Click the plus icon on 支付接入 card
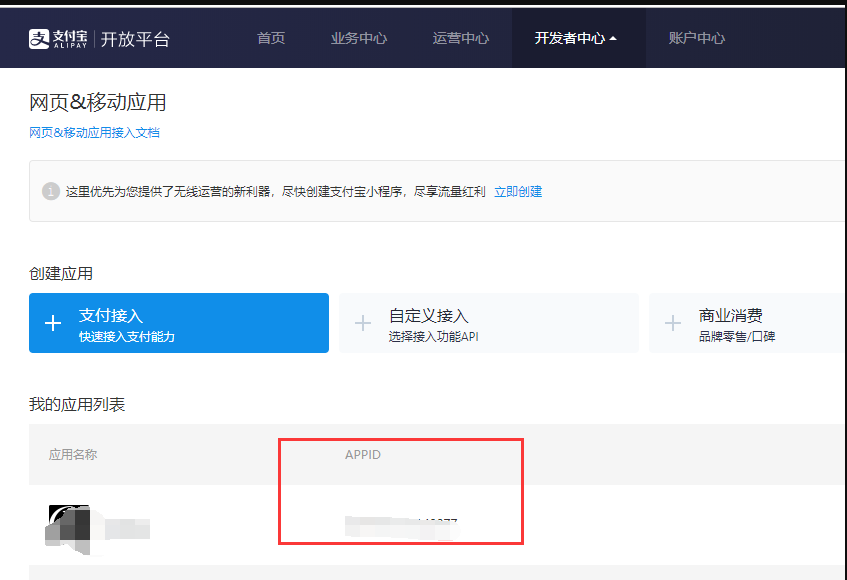Image resolution: width=847 pixels, height=580 pixels. [x=53, y=323]
